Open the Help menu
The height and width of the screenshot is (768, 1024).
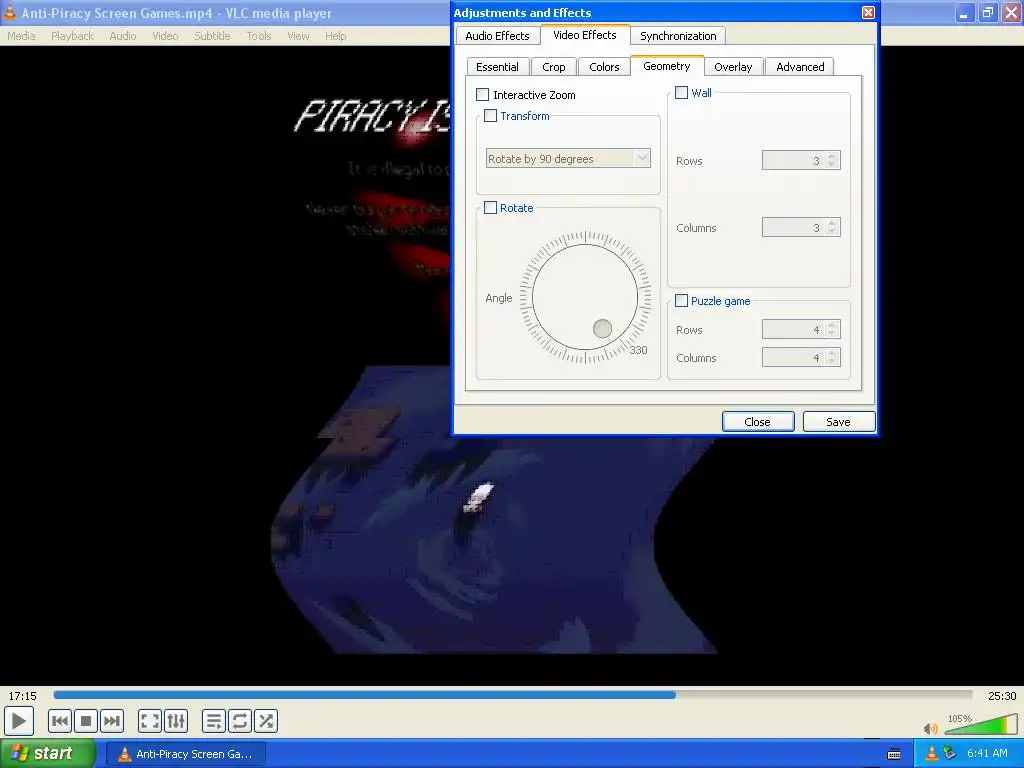(336, 36)
